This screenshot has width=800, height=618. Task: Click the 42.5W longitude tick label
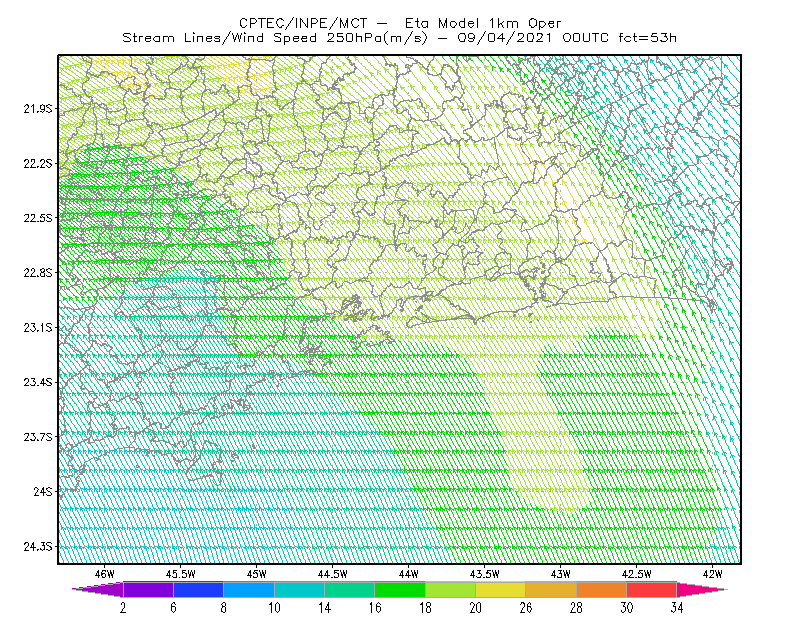pos(636,574)
